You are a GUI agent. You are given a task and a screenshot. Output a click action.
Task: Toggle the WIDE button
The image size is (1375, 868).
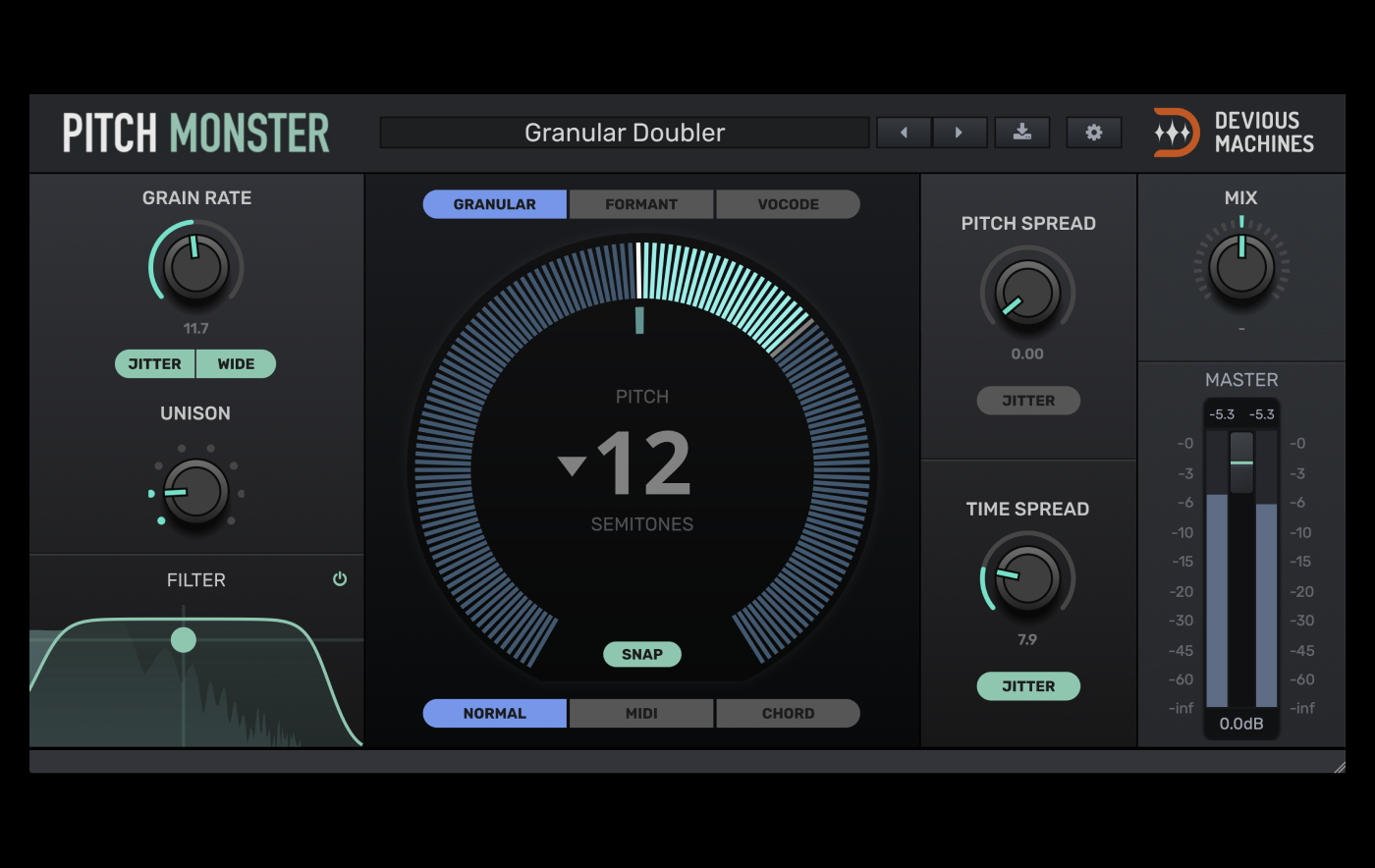click(x=236, y=364)
